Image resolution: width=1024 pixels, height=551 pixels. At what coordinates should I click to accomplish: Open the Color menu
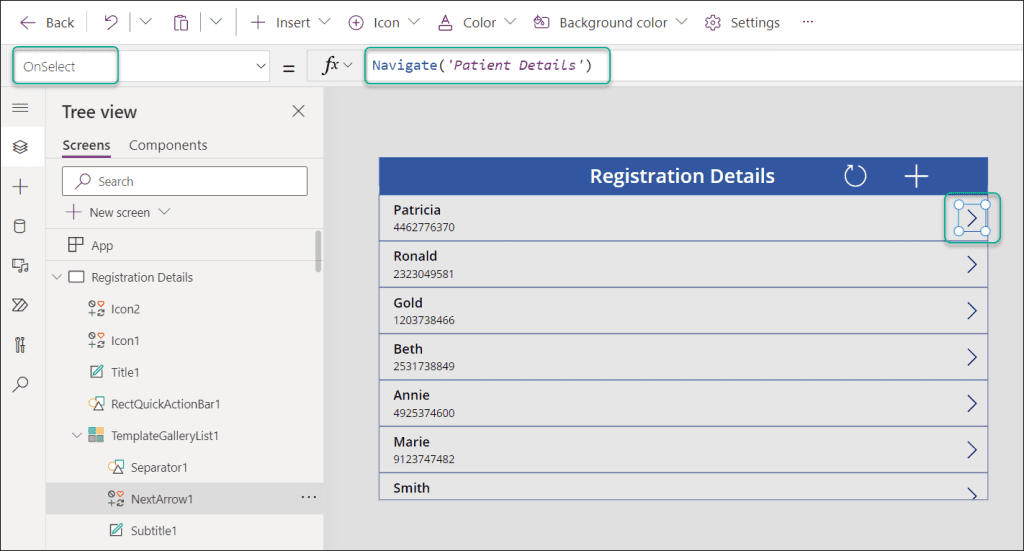(x=477, y=23)
